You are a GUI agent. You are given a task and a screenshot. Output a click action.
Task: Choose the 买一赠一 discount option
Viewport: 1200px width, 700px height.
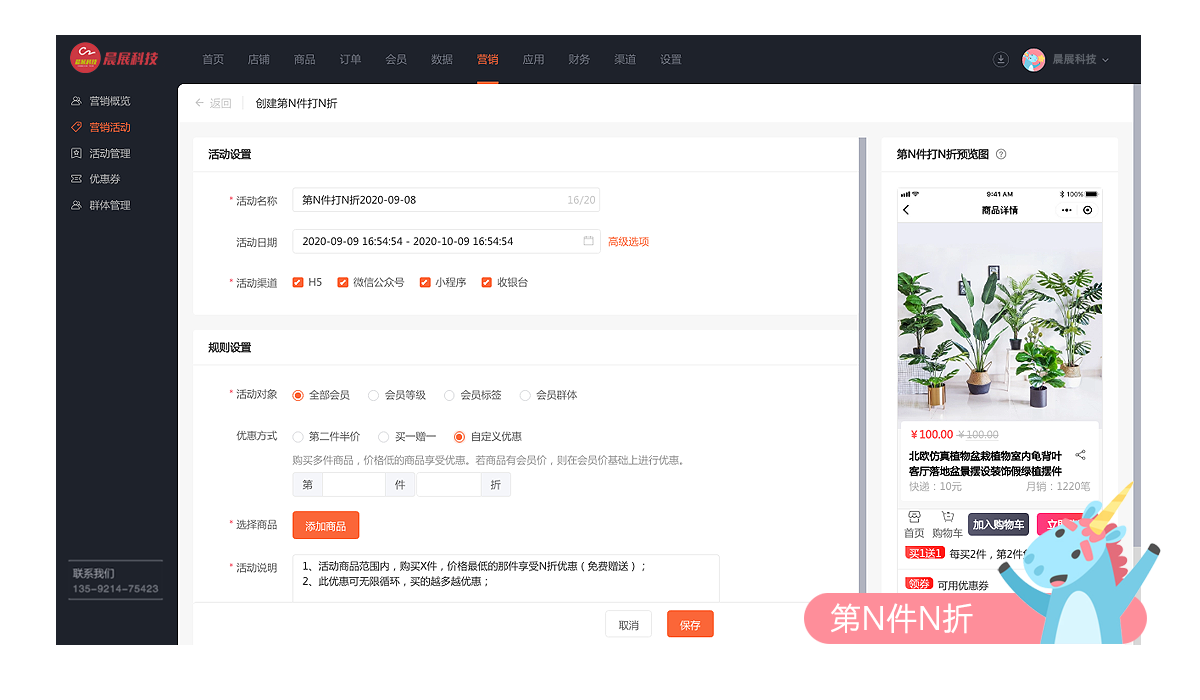[x=383, y=437]
